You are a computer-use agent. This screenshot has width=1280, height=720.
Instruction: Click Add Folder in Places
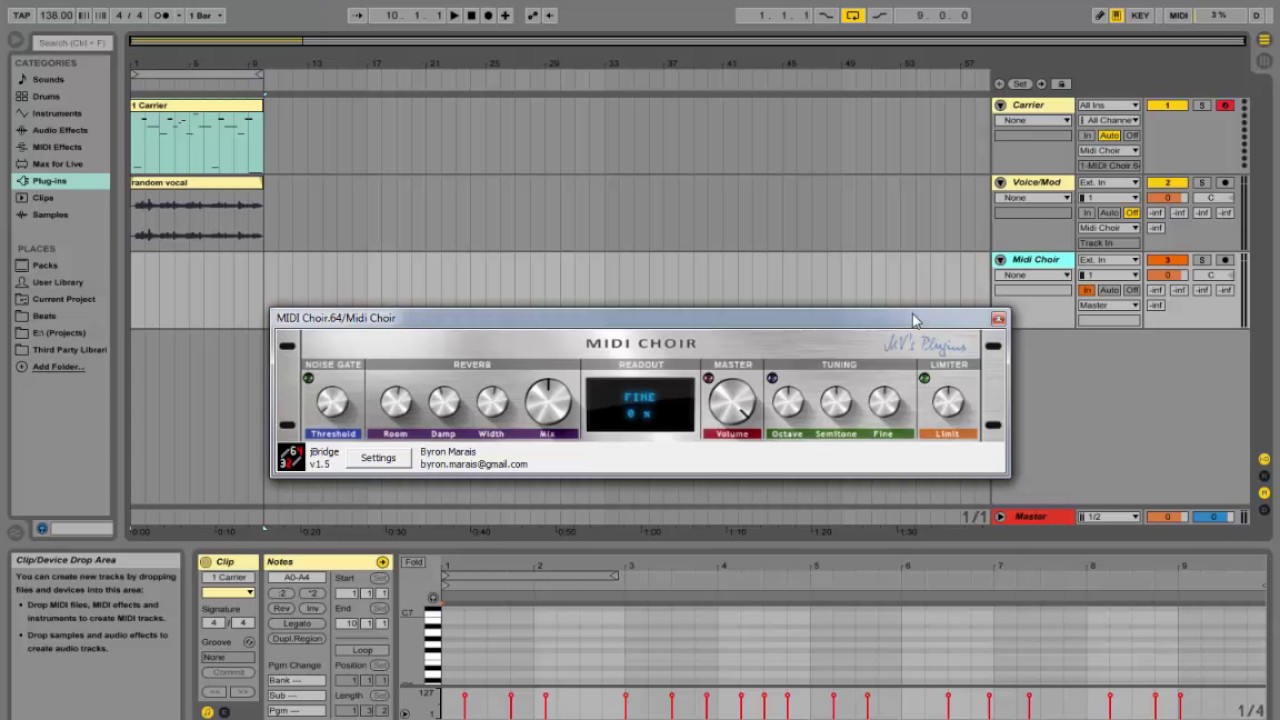(x=58, y=367)
